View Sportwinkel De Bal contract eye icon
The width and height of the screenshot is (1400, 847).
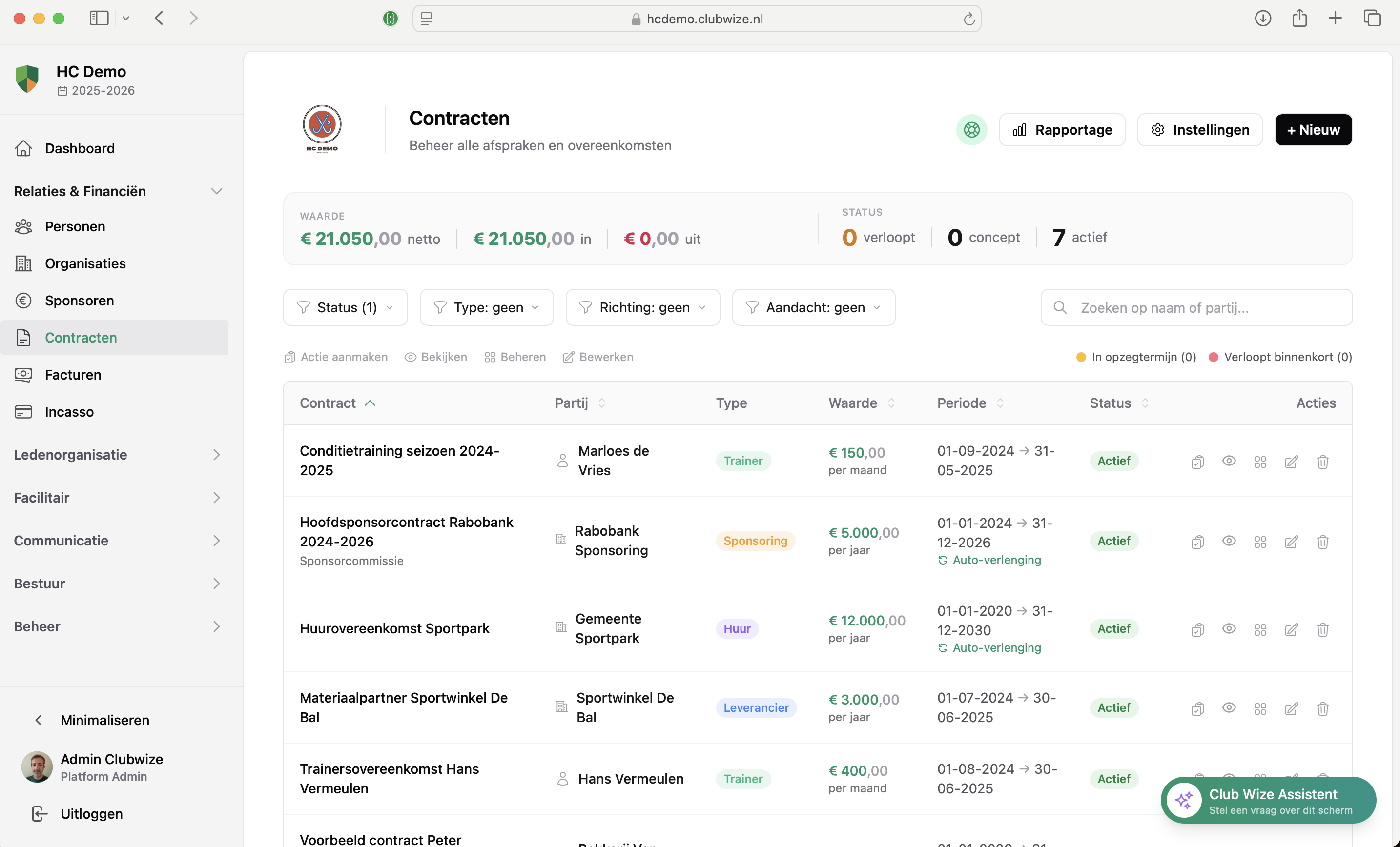click(x=1228, y=708)
